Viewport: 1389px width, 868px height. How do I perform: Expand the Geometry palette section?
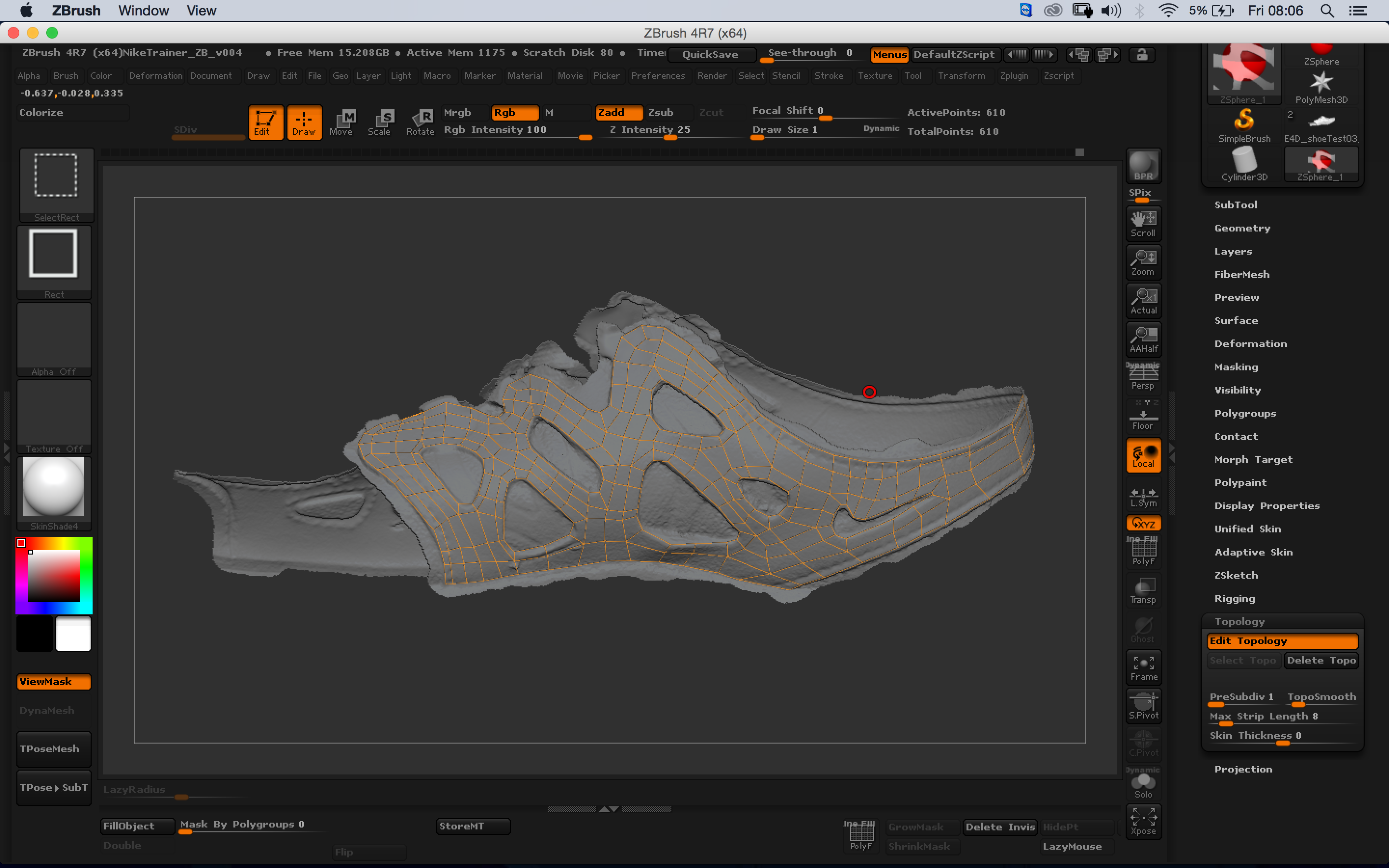(1242, 228)
